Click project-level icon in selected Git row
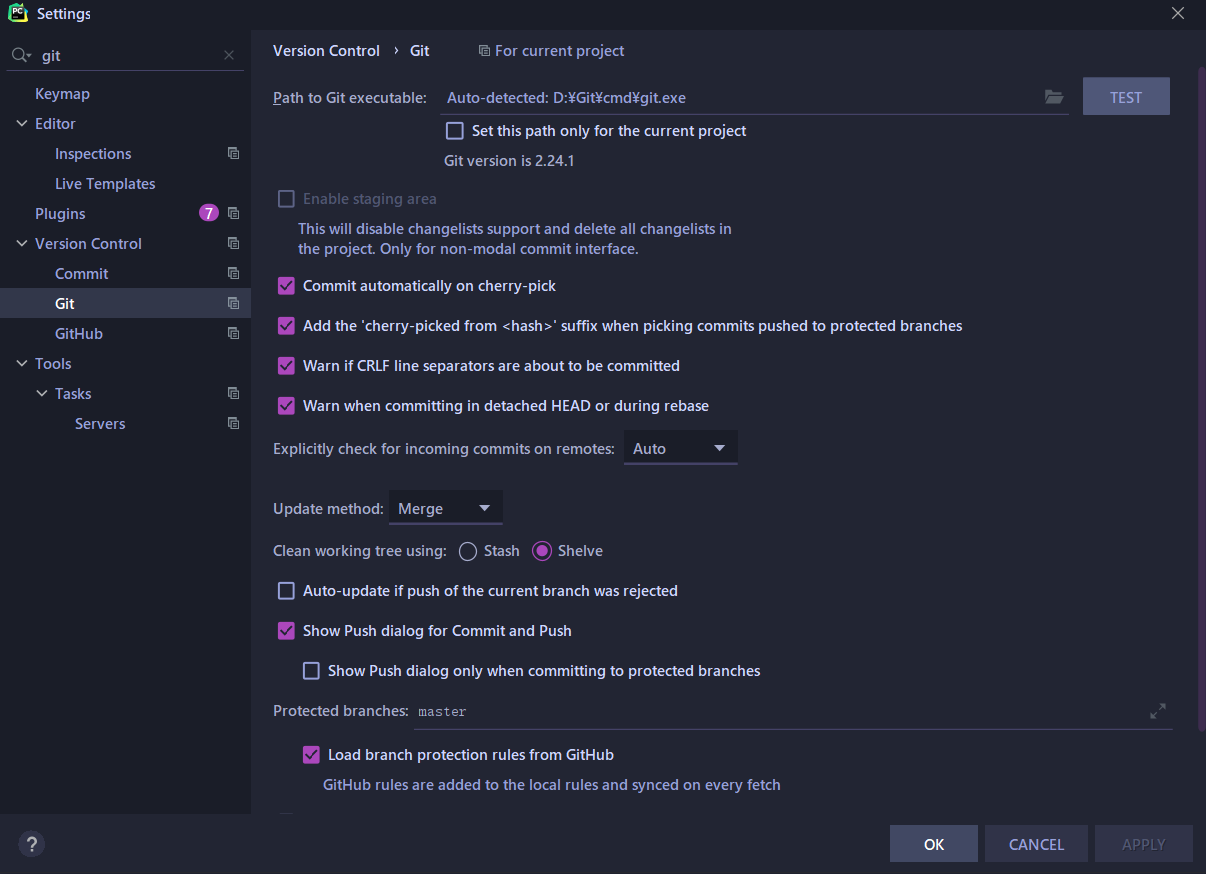 pyautogui.click(x=233, y=303)
